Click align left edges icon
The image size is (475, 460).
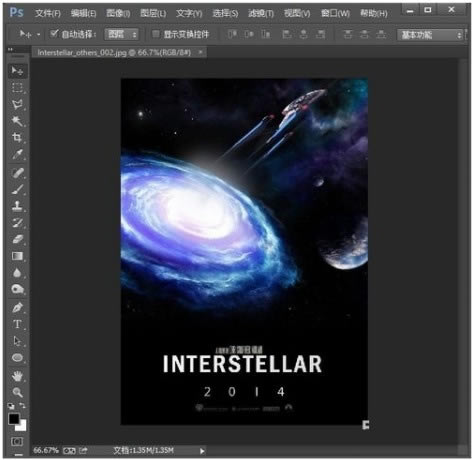pos(287,34)
